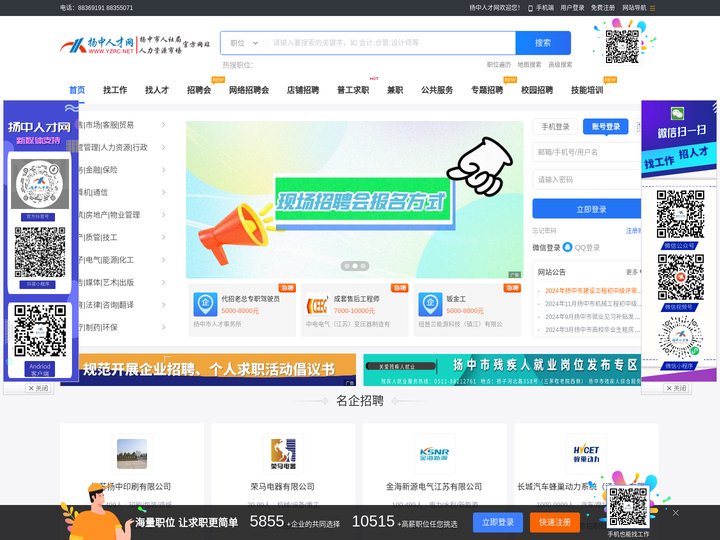This screenshot has height=540, width=720.
Task: Open the 规范开展企业招聘 proposal banner
Action: [x=217, y=370]
